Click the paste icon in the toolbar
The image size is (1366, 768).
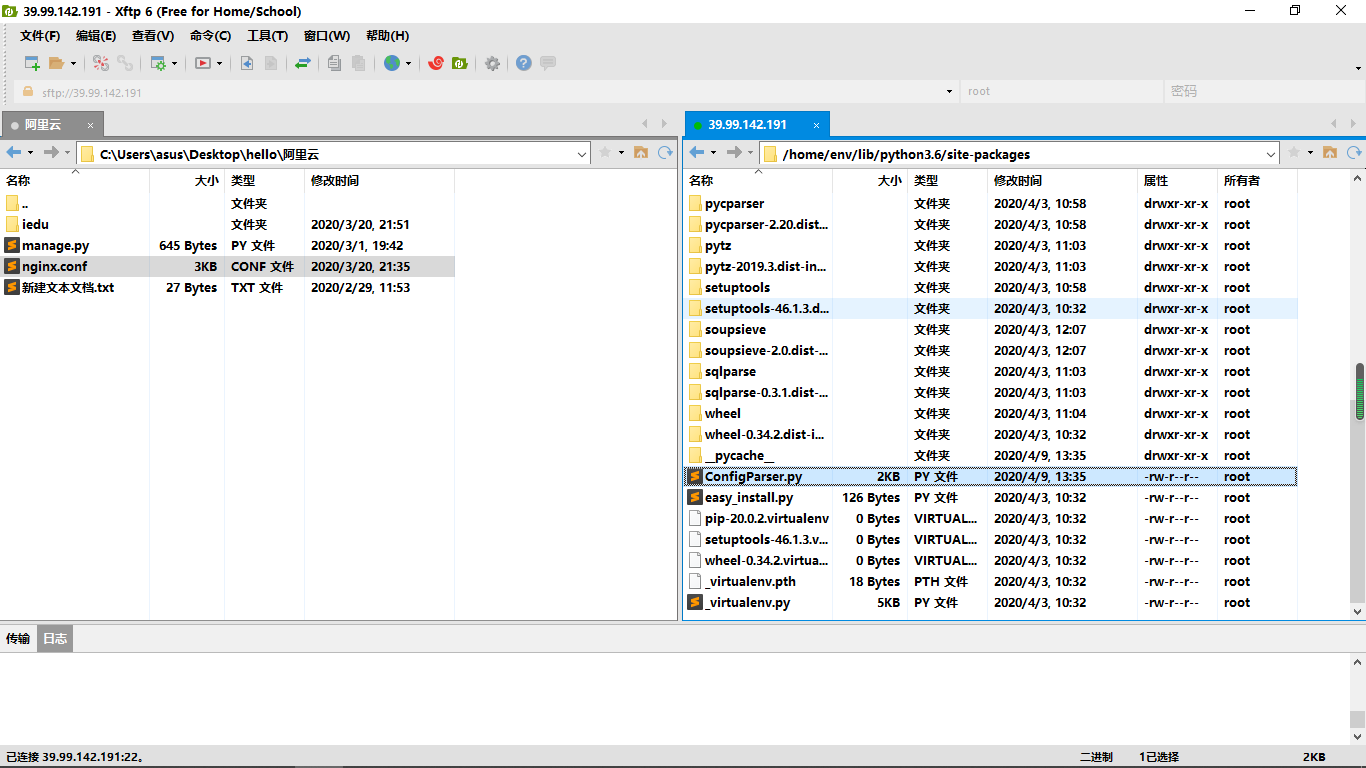[x=357, y=62]
